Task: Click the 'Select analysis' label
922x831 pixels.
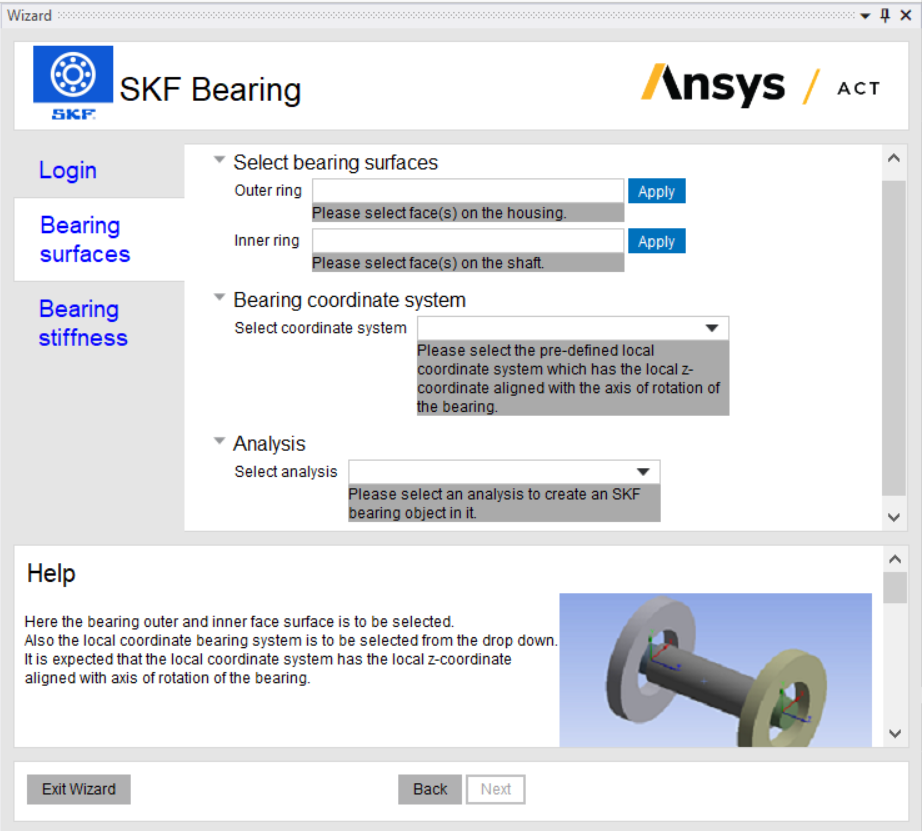Action: click(286, 472)
